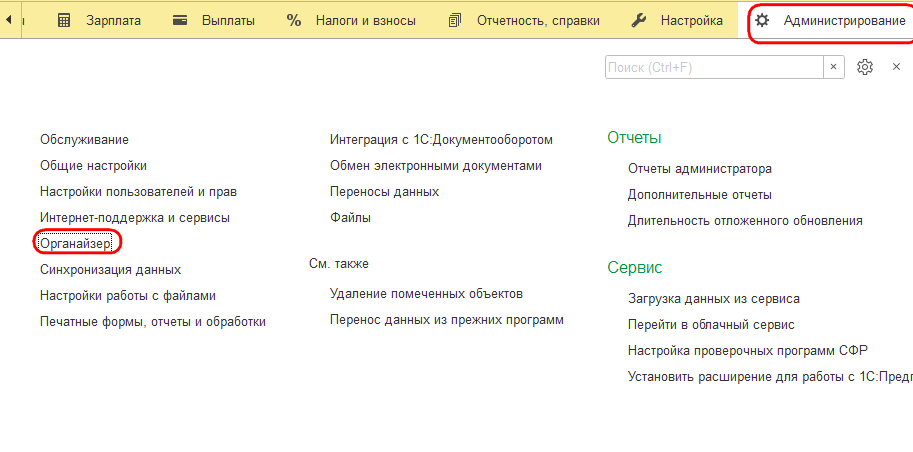The image size is (913, 452).
Task: Click the Отчеты group heading
Action: (x=634, y=138)
